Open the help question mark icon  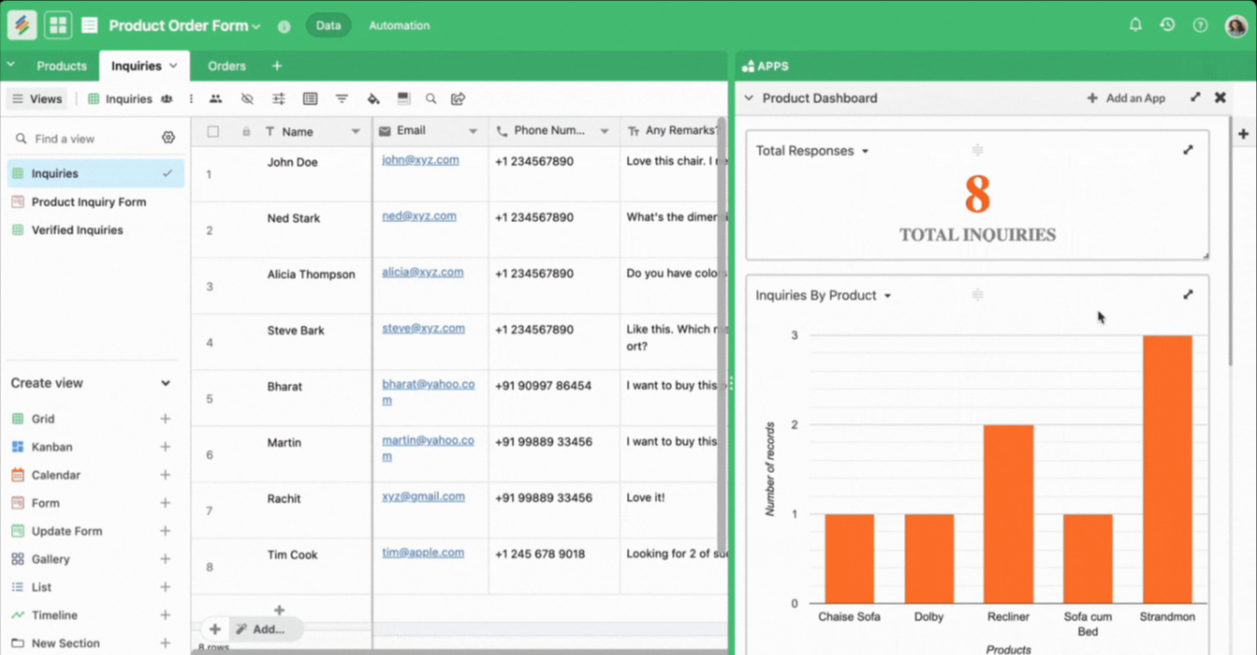point(1200,25)
